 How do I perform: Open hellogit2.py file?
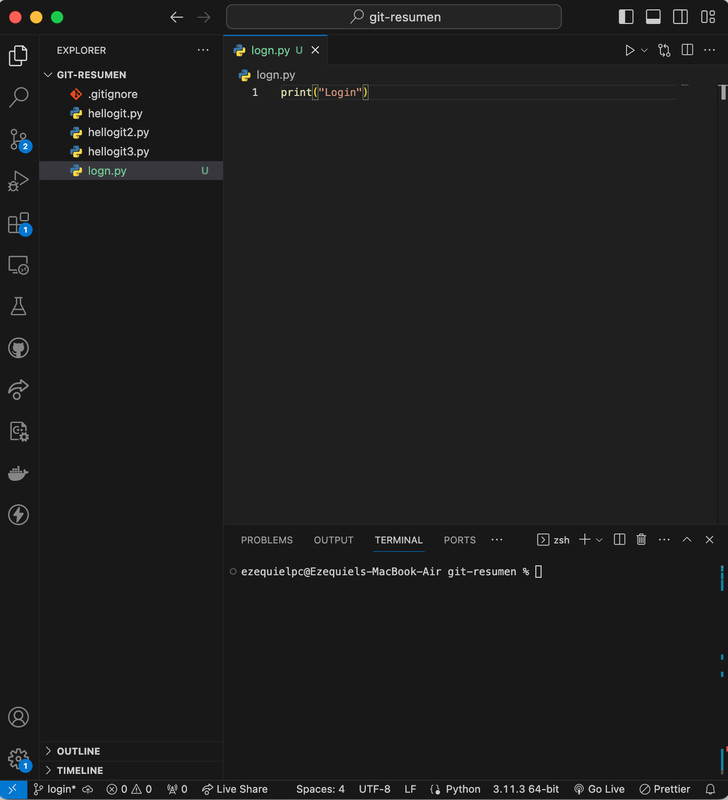132,132
